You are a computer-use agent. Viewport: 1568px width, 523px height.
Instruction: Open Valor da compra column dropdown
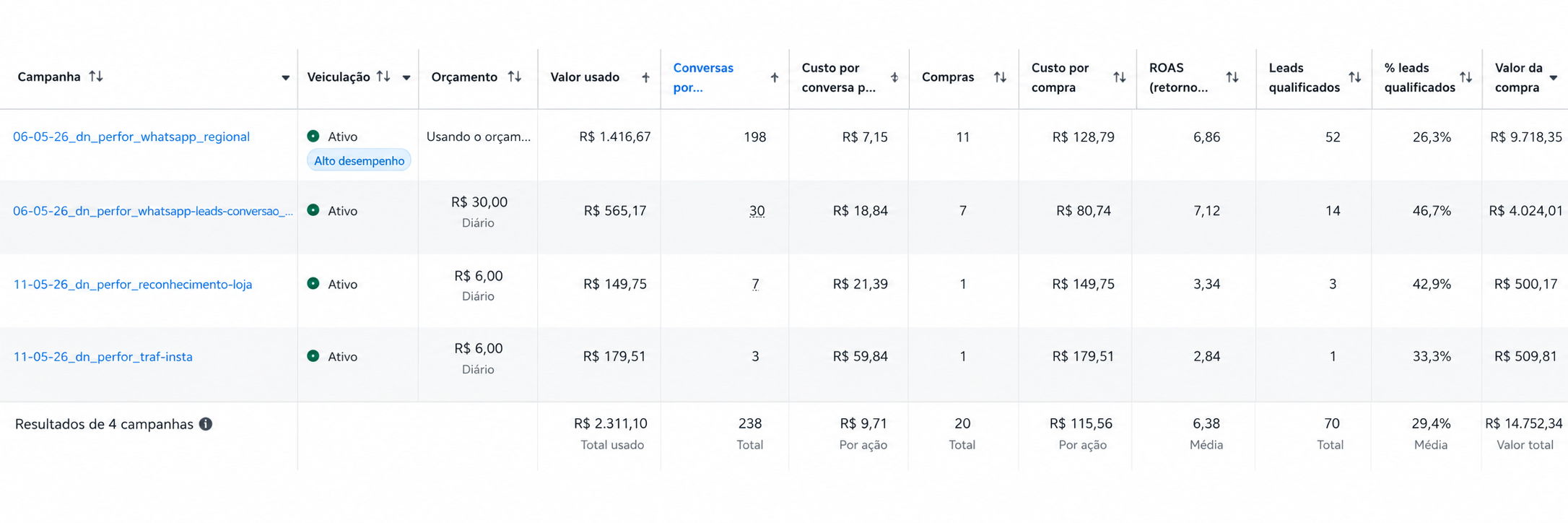click(x=1554, y=78)
